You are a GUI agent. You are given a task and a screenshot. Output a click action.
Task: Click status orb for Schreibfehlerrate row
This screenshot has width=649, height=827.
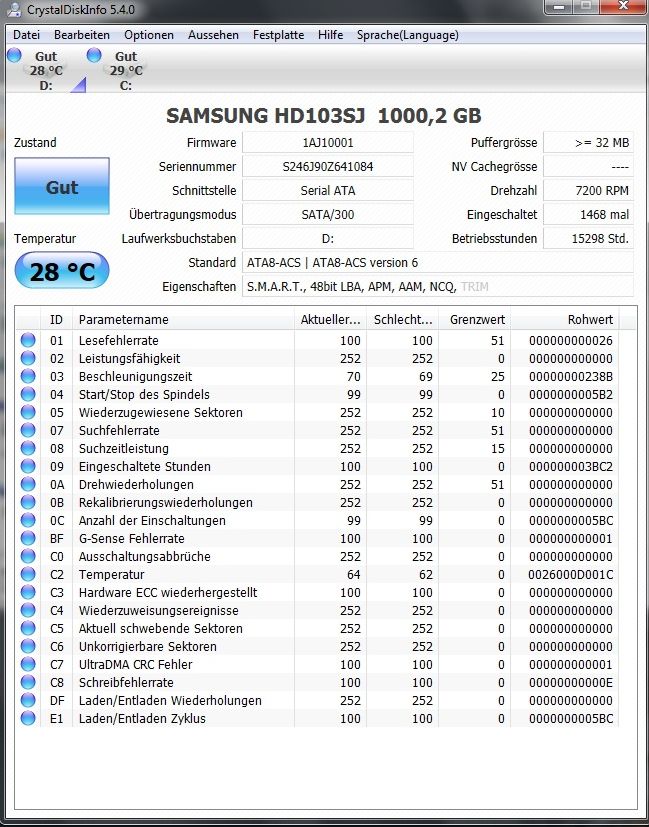coord(28,682)
